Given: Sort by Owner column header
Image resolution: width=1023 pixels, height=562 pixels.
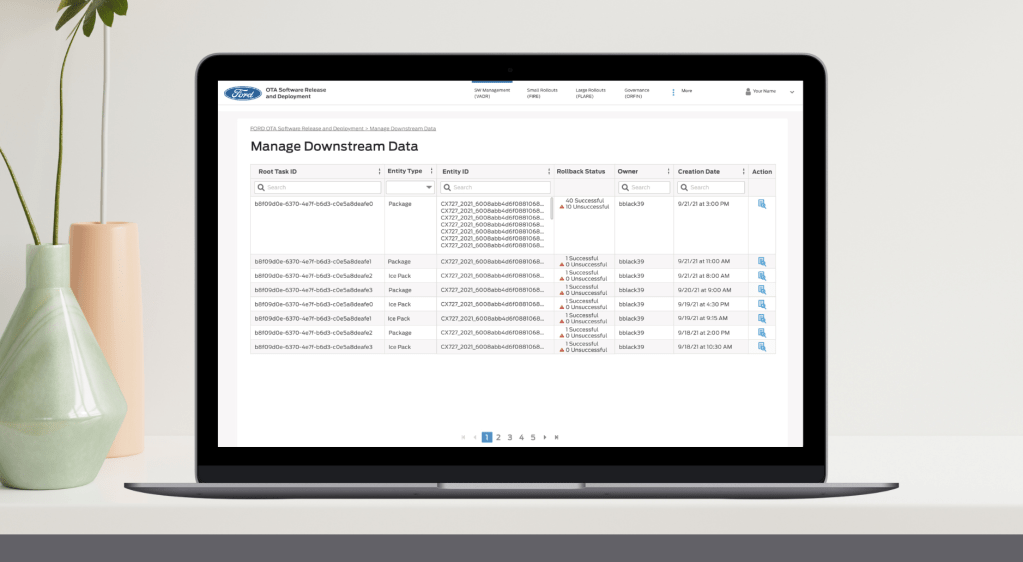Looking at the screenshot, I should 628,172.
